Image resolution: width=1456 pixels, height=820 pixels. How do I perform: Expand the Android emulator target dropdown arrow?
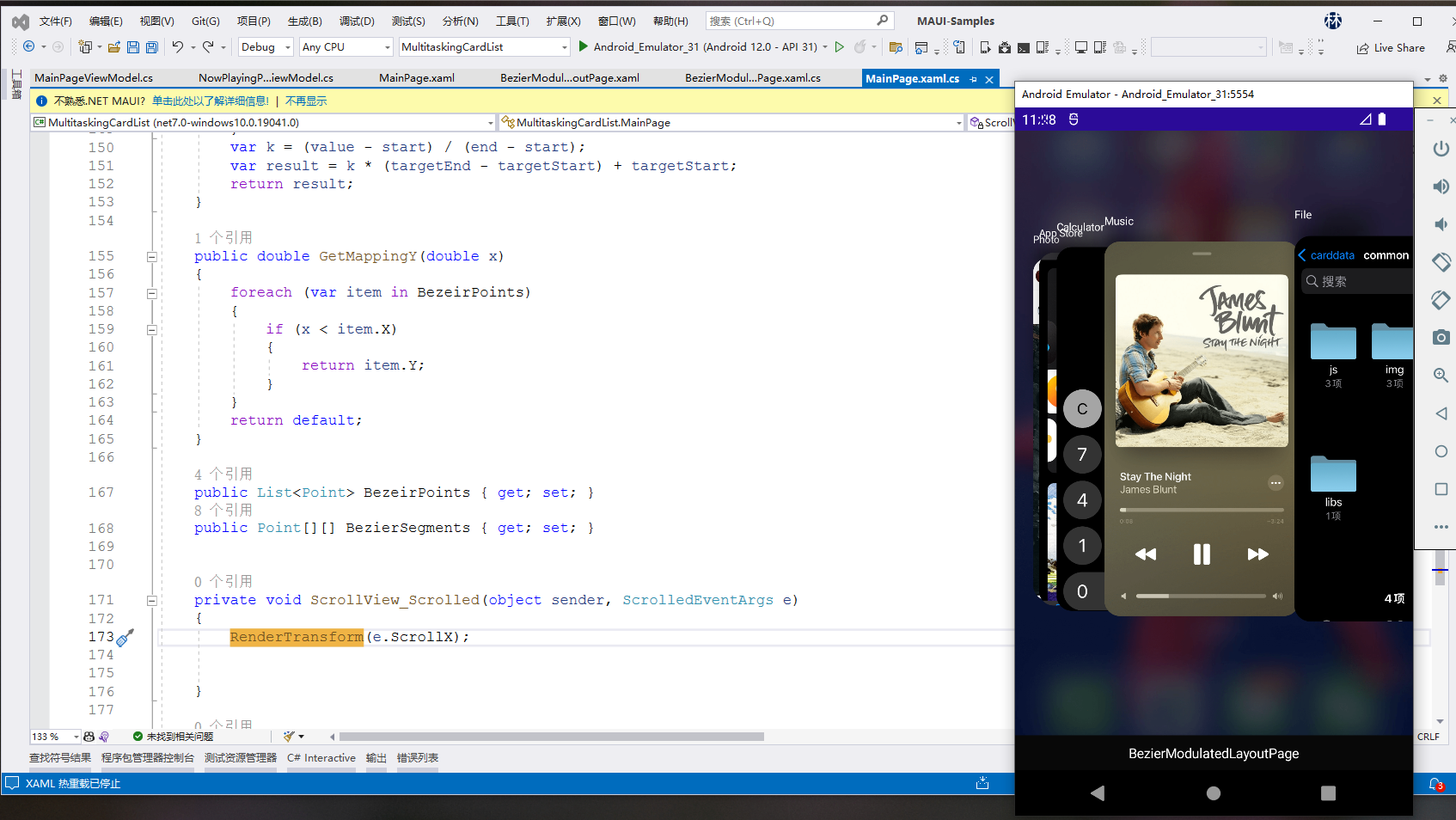(825, 47)
